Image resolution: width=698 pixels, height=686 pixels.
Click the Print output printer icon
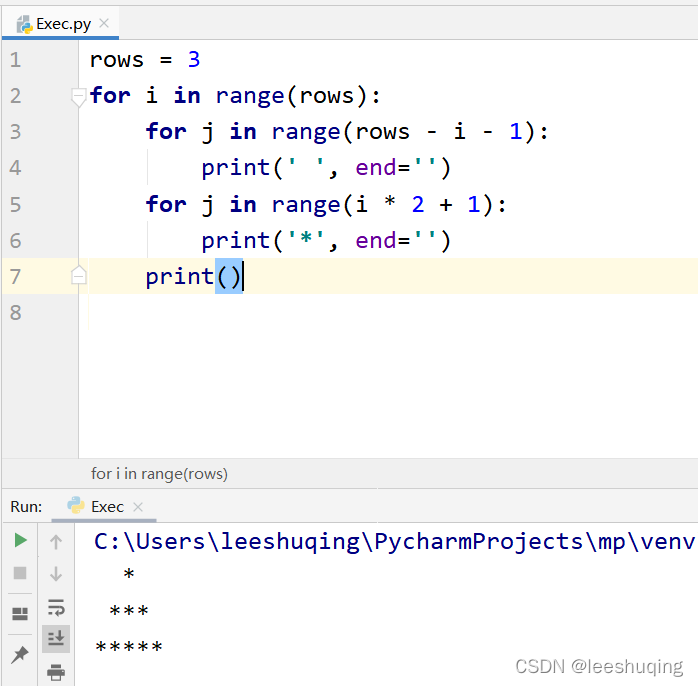click(56, 672)
